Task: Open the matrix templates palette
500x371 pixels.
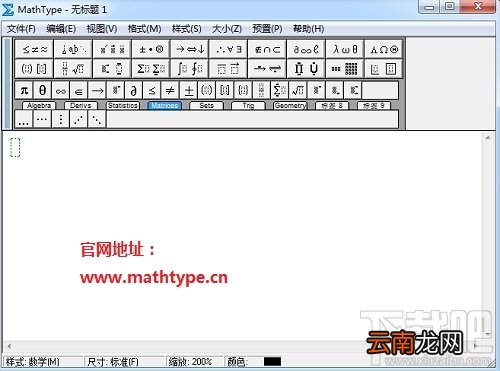Action: tap(345, 69)
